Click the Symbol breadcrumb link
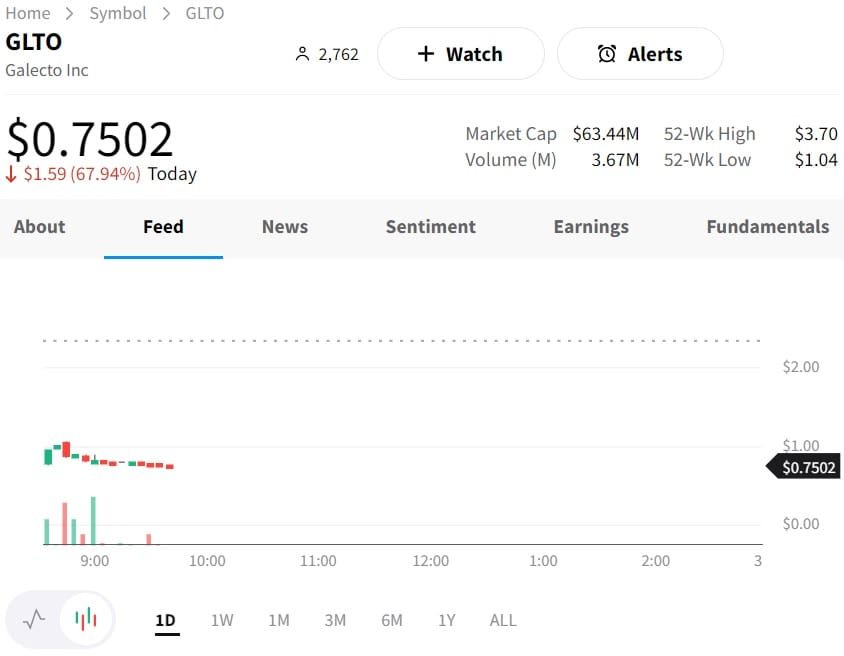 (118, 13)
